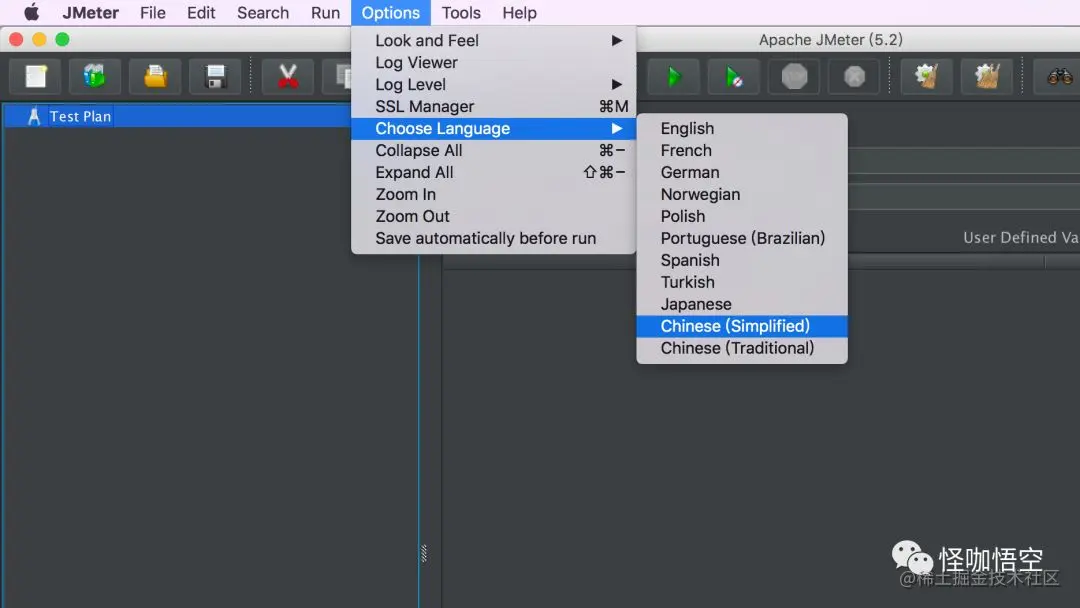Expand the Look and Feel submenu
This screenshot has width=1080, height=608.
[x=493, y=41]
